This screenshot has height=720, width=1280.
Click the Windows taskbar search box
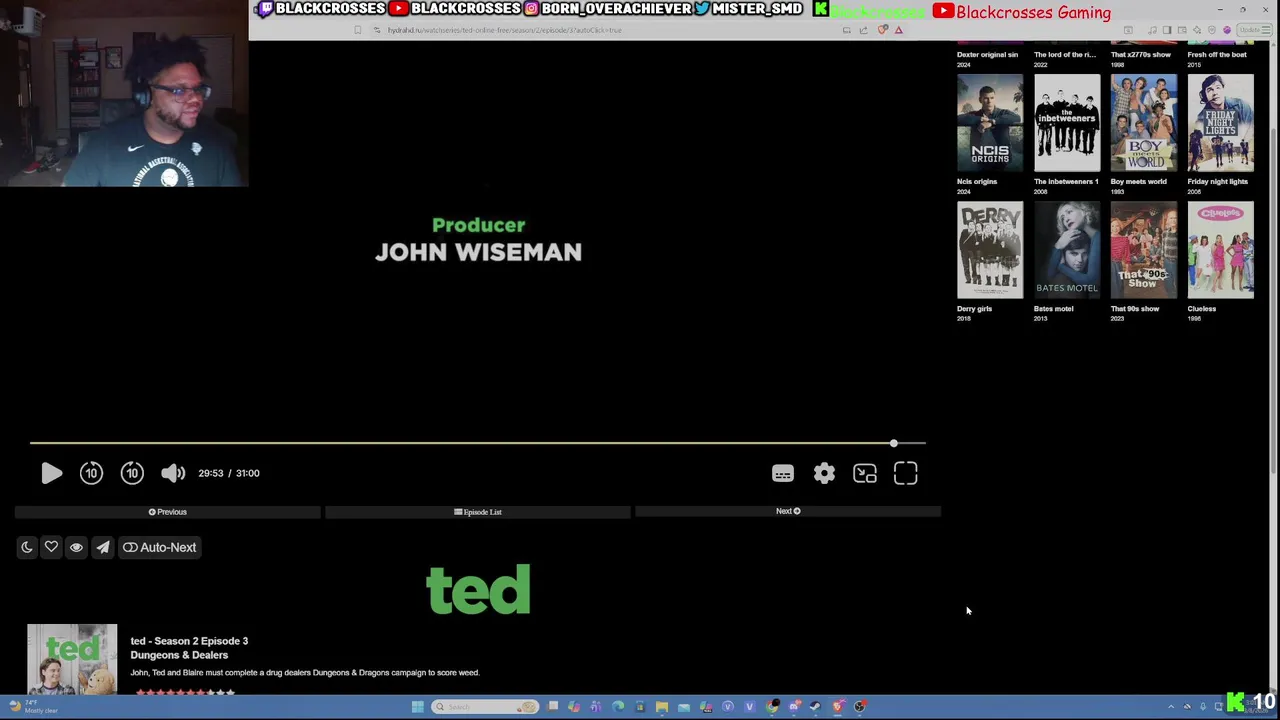tap(485, 707)
